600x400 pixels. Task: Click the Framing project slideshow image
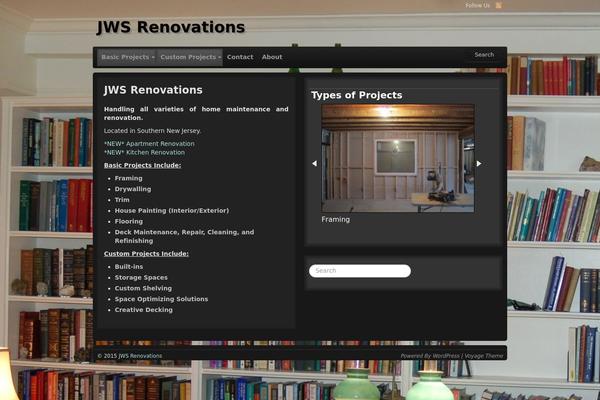[398, 158]
